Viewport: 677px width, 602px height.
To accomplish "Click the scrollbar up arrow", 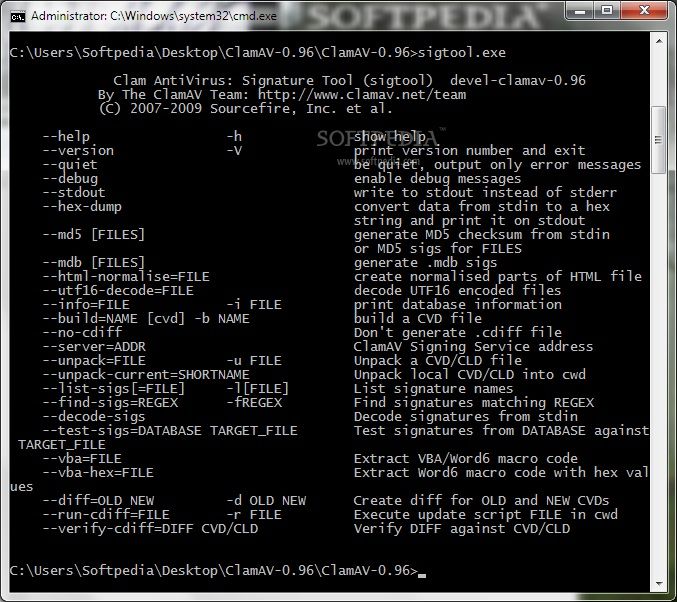I will click(659, 41).
